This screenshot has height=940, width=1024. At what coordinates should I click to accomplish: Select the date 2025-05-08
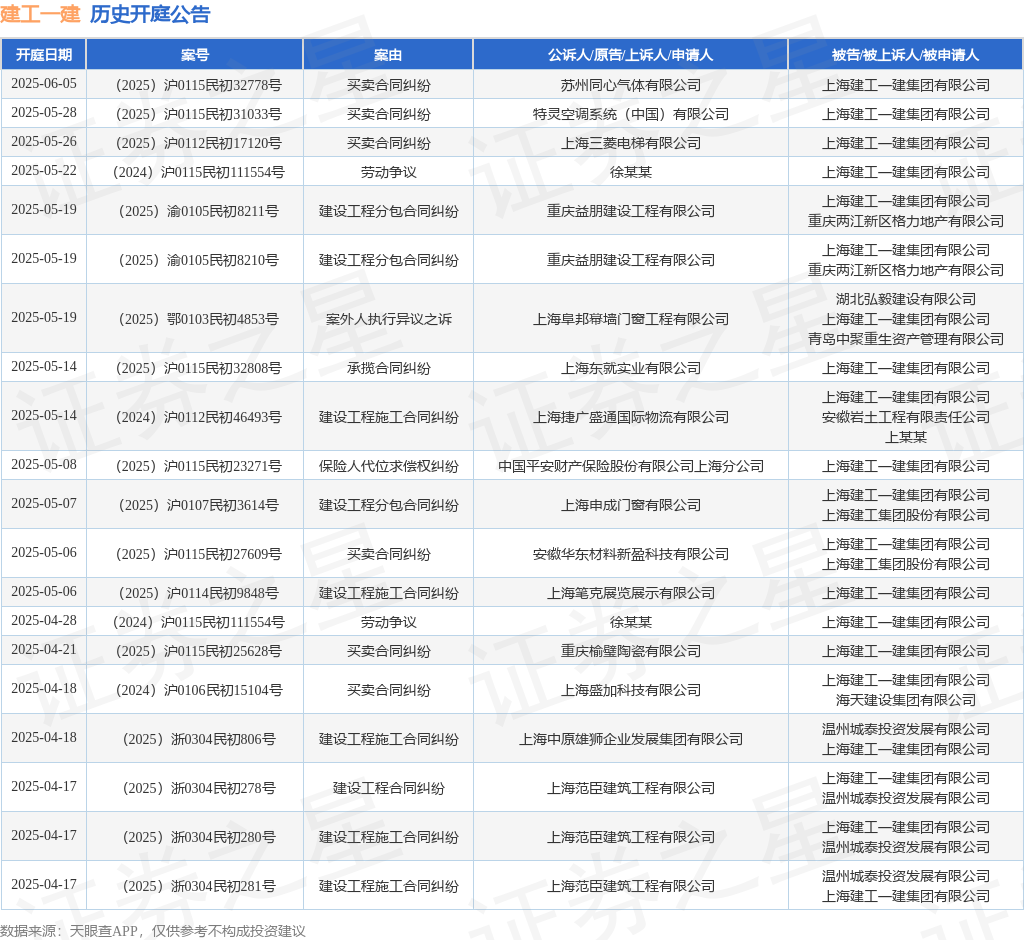[x=44, y=464]
